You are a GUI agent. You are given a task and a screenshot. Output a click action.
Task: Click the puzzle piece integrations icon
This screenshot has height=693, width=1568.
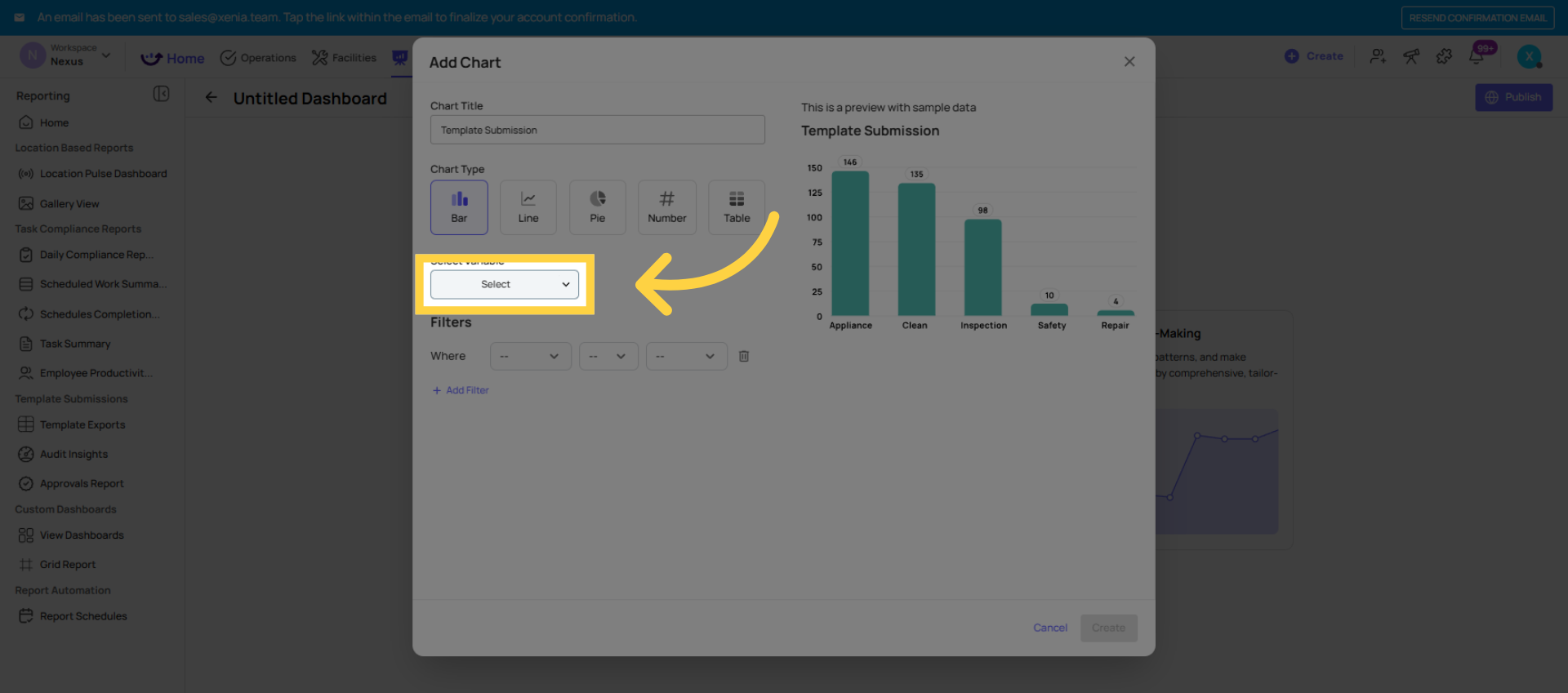point(1444,56)
